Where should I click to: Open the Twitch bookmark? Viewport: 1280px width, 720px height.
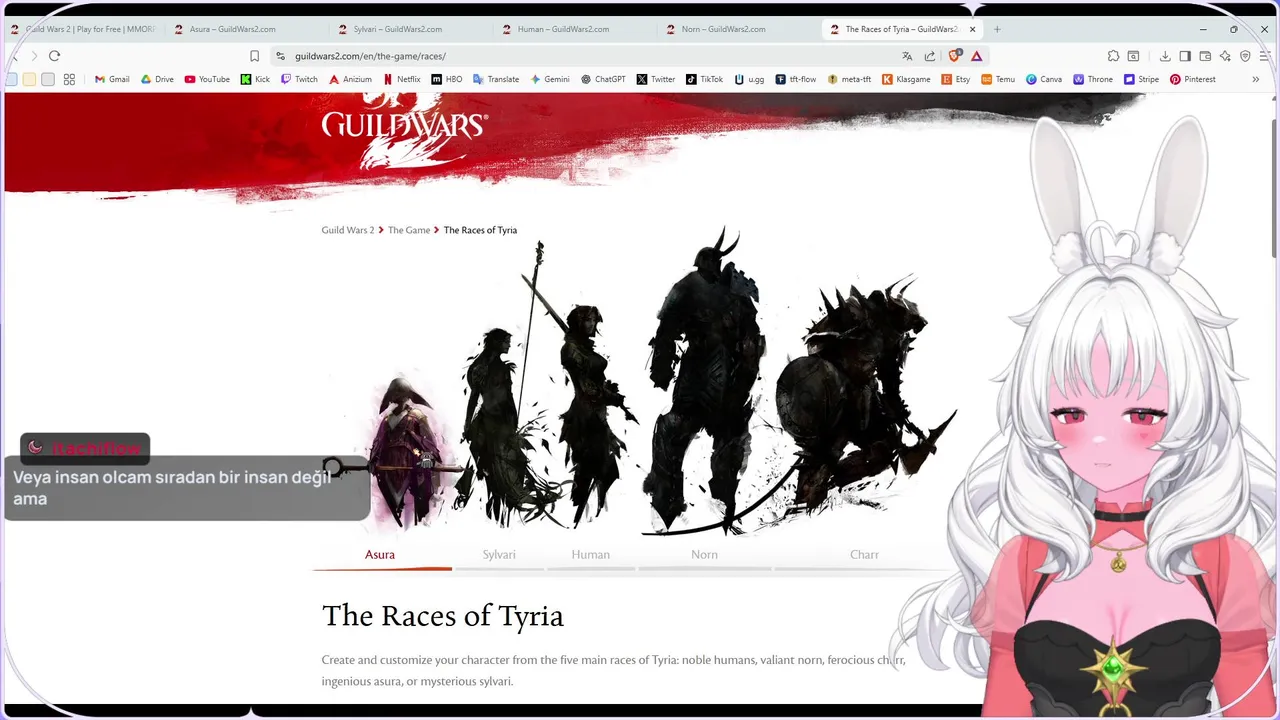(x=299, y=79)
